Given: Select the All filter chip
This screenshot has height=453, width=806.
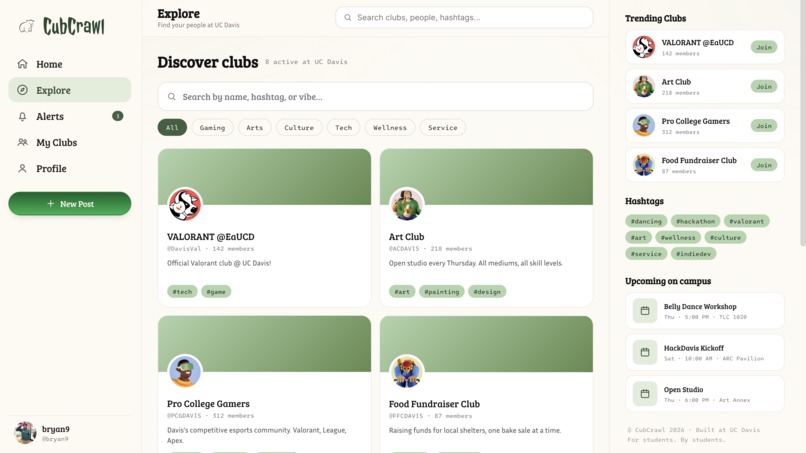Looking at the screenshot, I should [172, 128].
